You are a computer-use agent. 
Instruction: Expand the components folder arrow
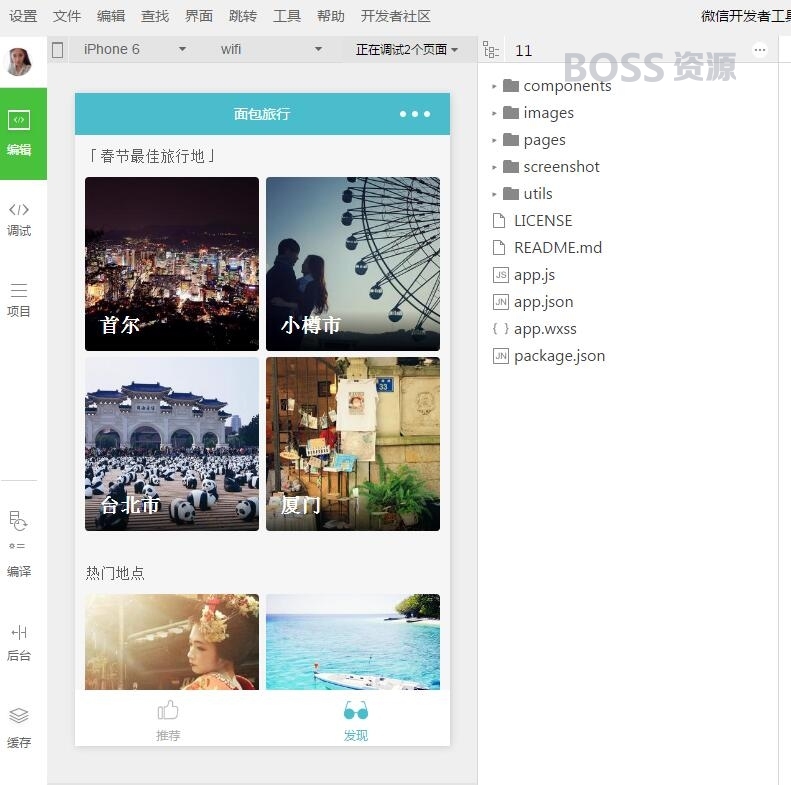coord(494,86)
